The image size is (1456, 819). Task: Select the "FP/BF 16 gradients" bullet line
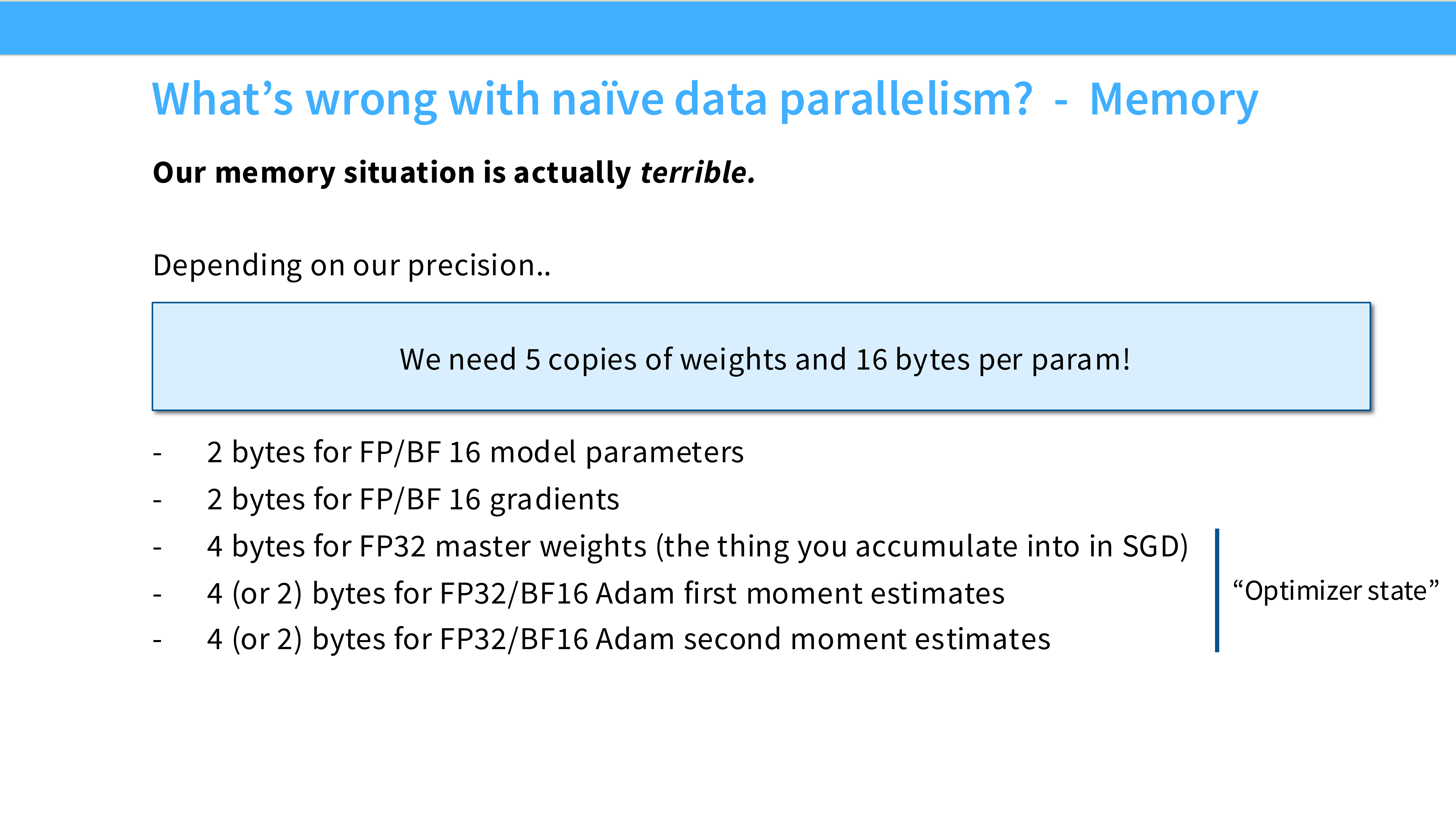pos(413,500)
